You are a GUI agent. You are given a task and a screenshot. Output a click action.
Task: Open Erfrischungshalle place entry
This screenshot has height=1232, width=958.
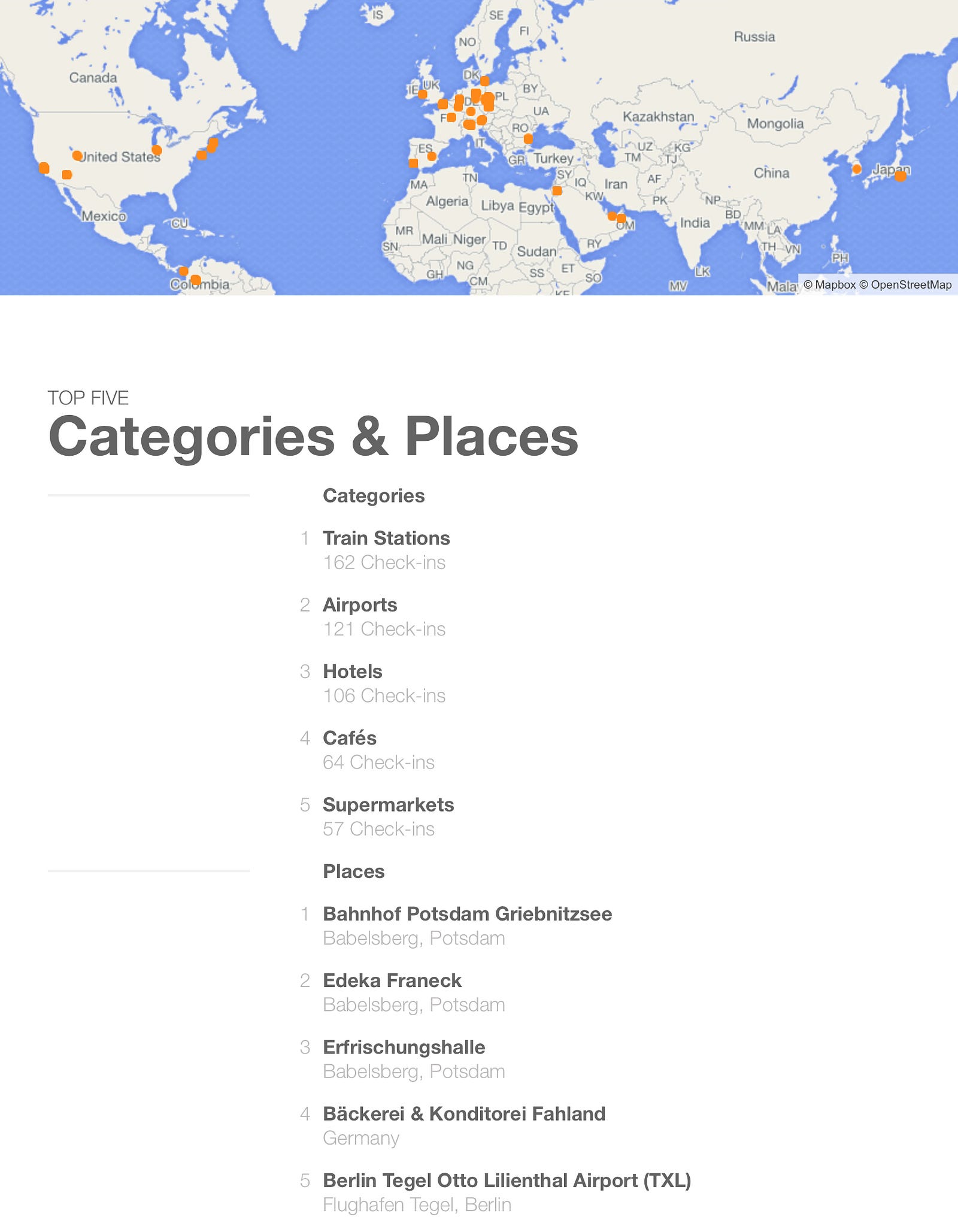click(x=404, y=1046)
